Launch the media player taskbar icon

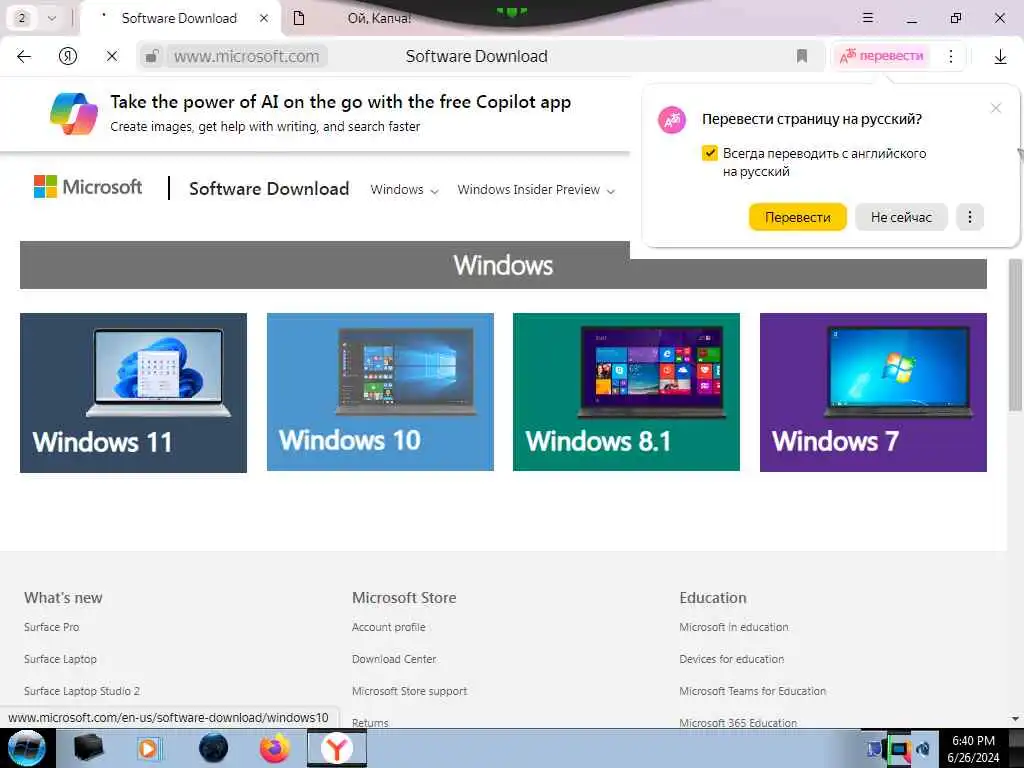coord(149,748)
